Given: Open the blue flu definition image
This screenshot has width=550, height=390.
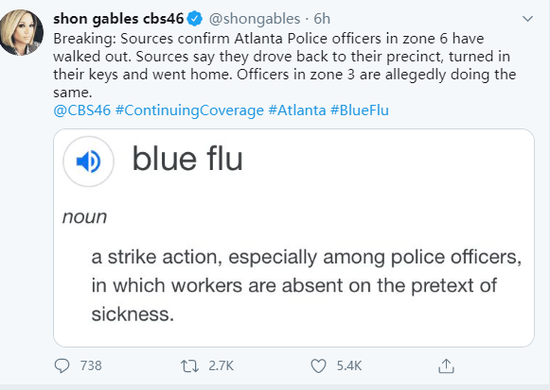Looking at the screenshot, I should pos(294,238).
